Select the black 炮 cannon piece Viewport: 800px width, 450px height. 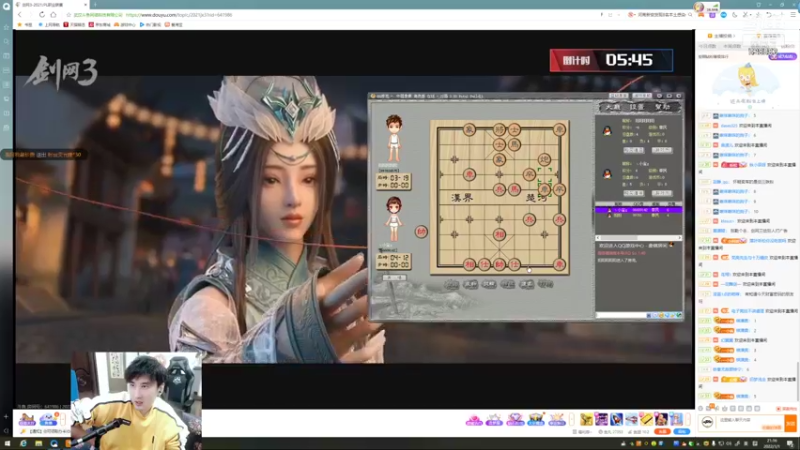544,159
